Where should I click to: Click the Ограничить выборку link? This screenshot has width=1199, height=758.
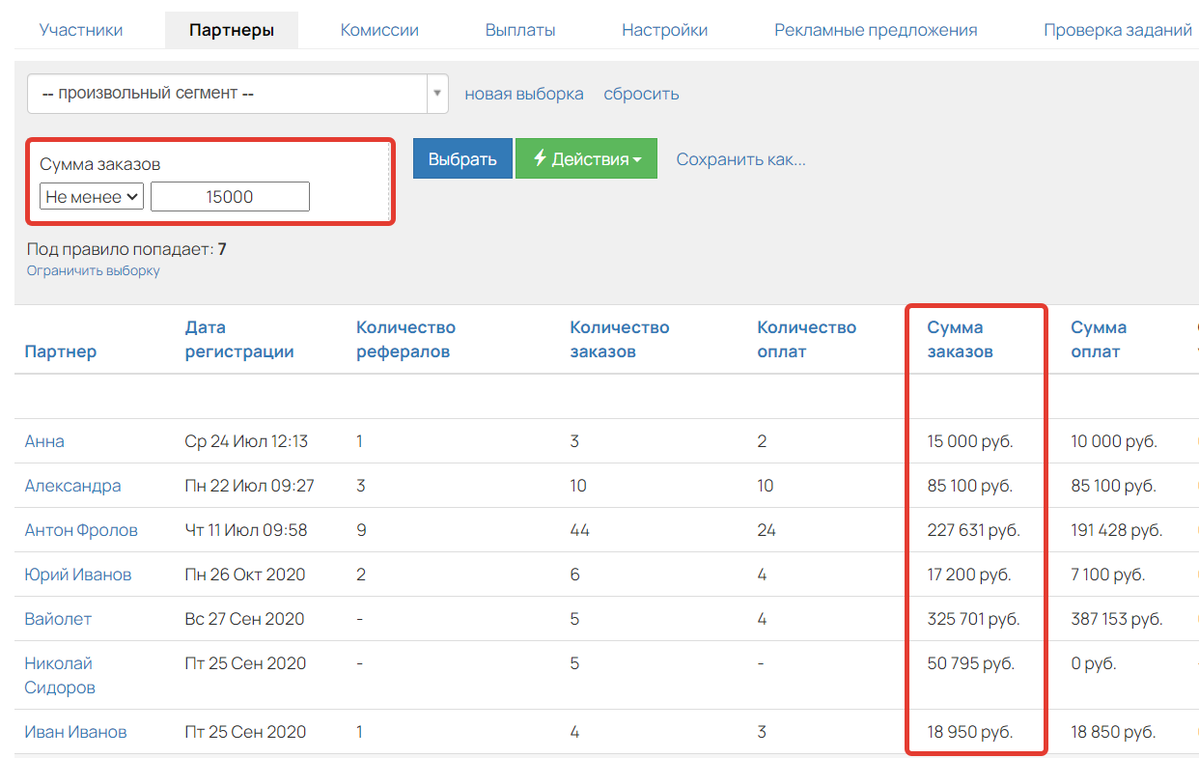[x=93, y=271]
